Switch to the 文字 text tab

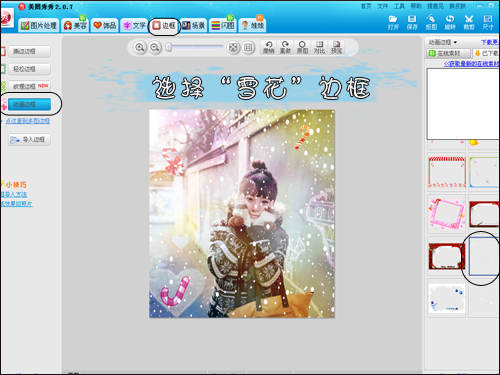click(x=135, y=25)
